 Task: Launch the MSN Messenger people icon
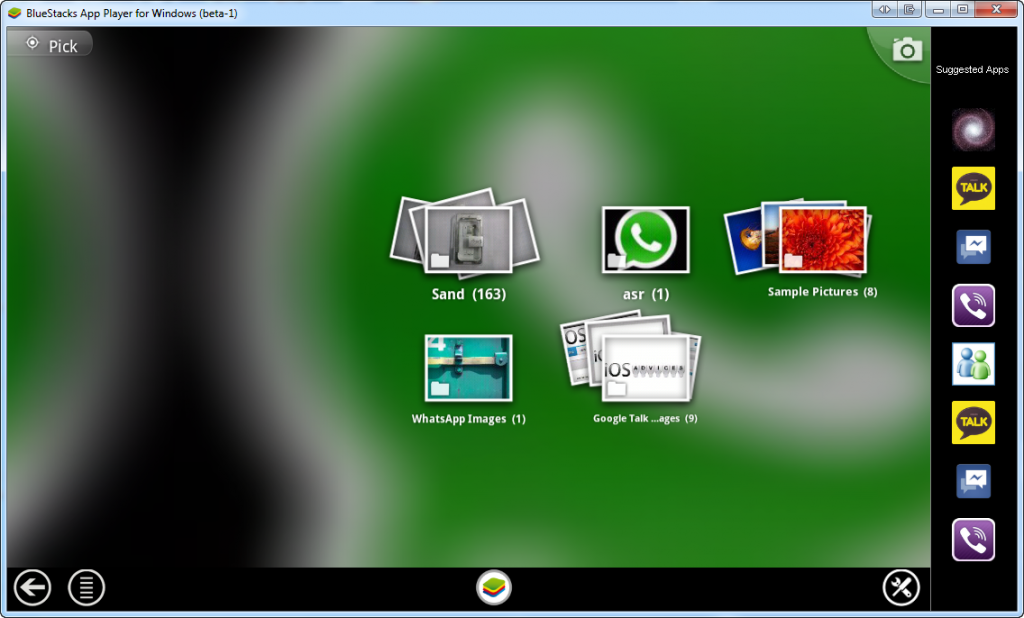[x=973, y=364]
